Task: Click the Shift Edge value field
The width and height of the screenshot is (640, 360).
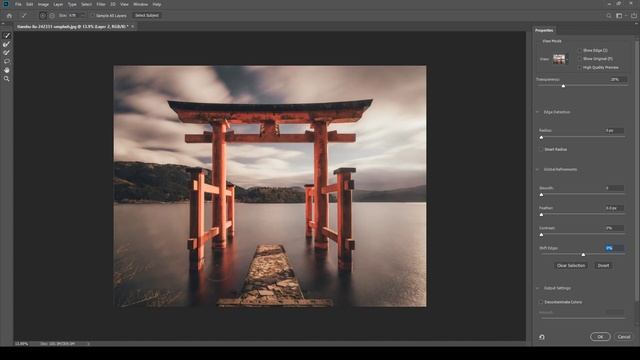Action: click(x=614, y=248)
